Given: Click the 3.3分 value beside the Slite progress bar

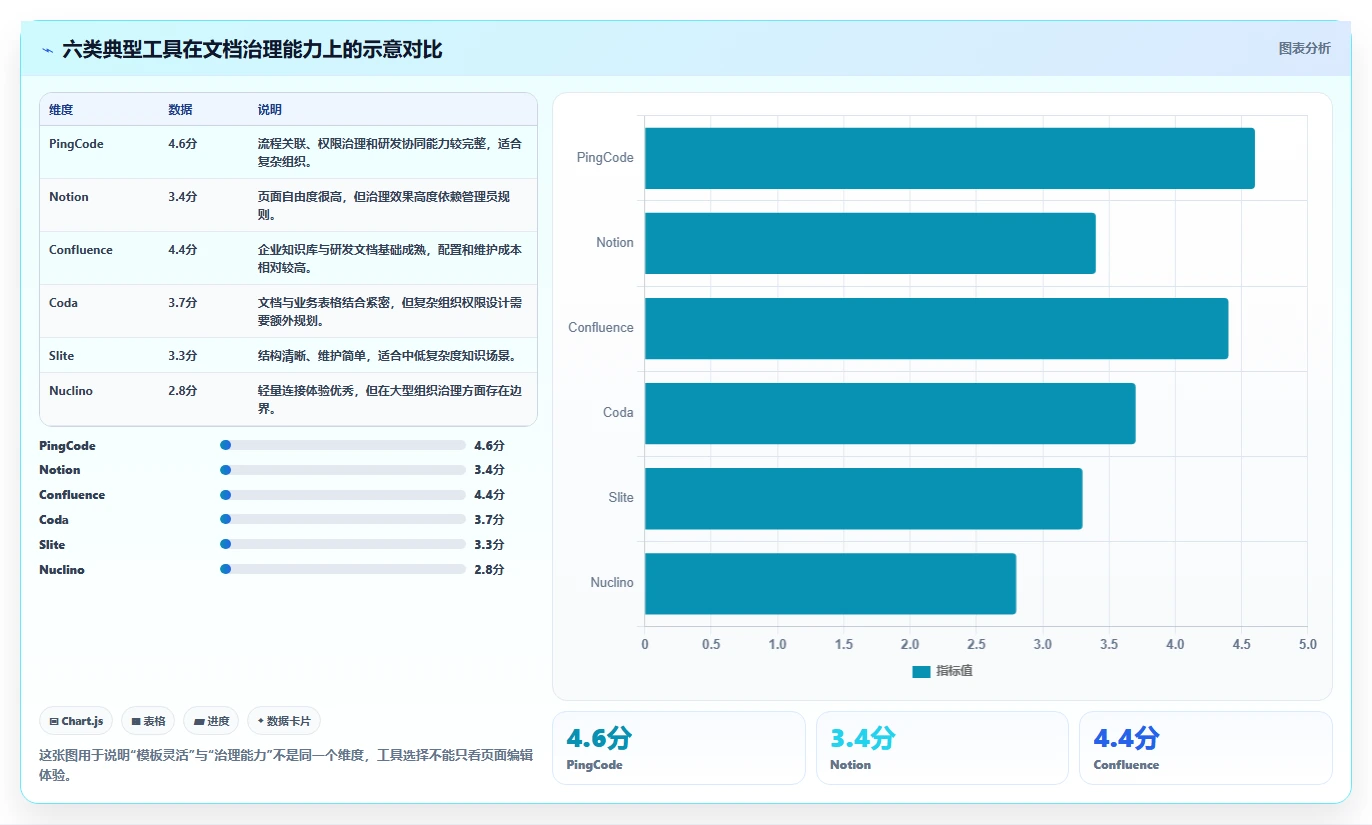Looking at the screenshot, I should click(x=489, y=545).
